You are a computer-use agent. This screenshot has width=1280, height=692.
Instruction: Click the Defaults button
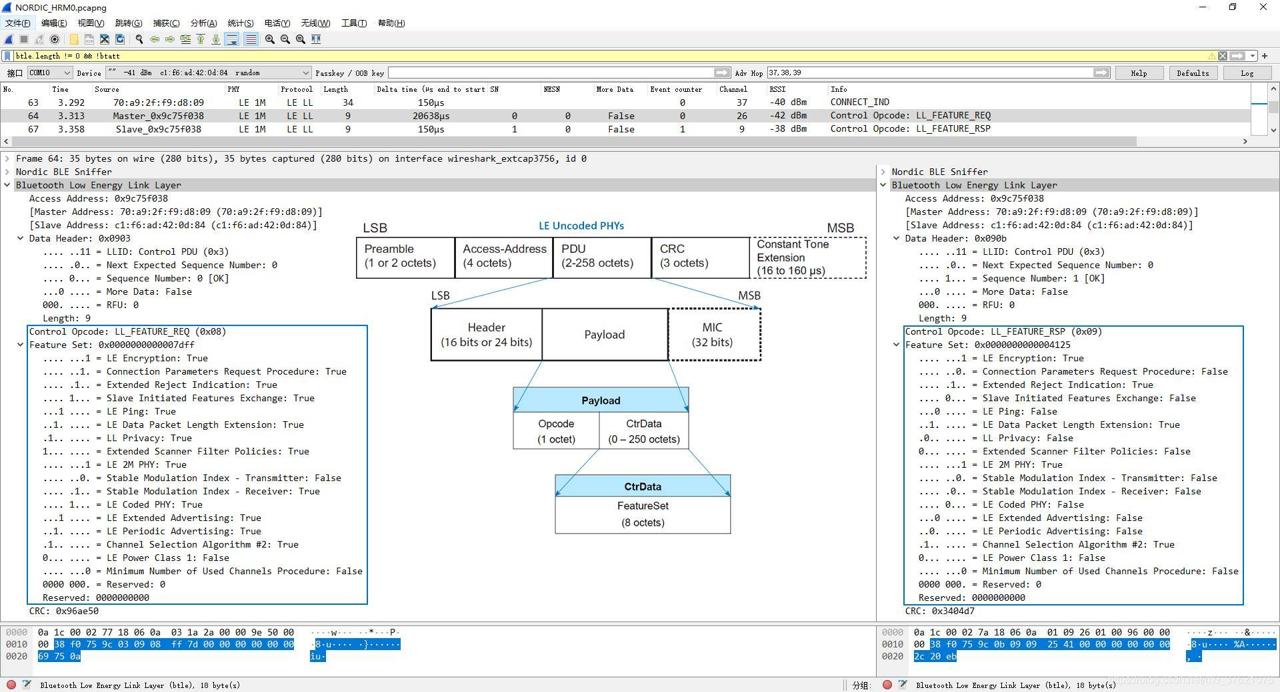[x=1192, y=73]
